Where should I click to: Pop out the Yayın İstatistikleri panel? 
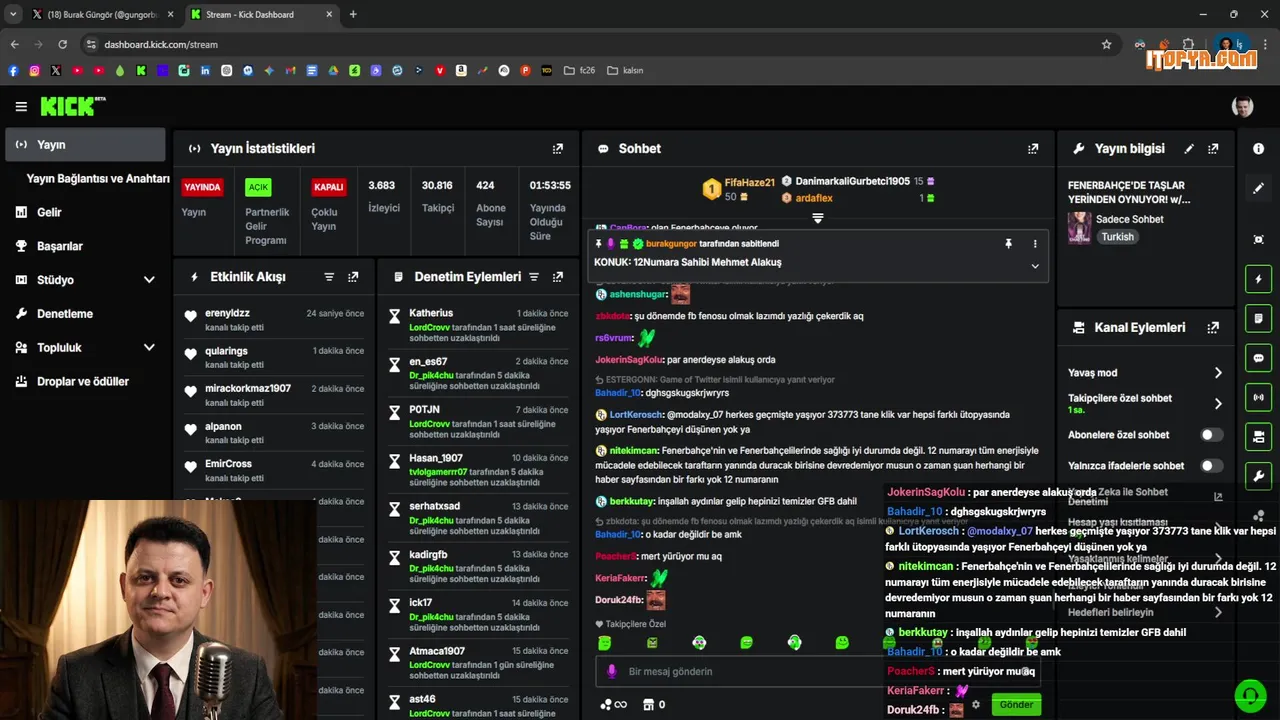558,149
